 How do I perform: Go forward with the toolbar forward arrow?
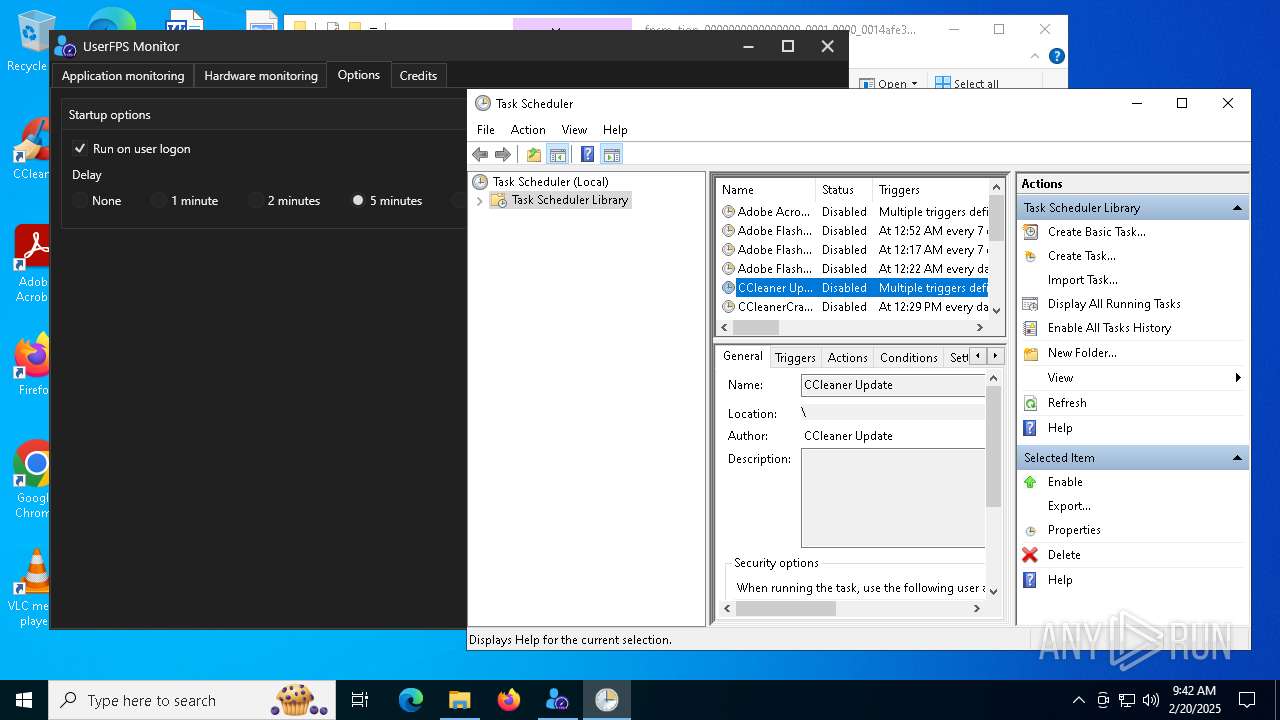(503, 154)
